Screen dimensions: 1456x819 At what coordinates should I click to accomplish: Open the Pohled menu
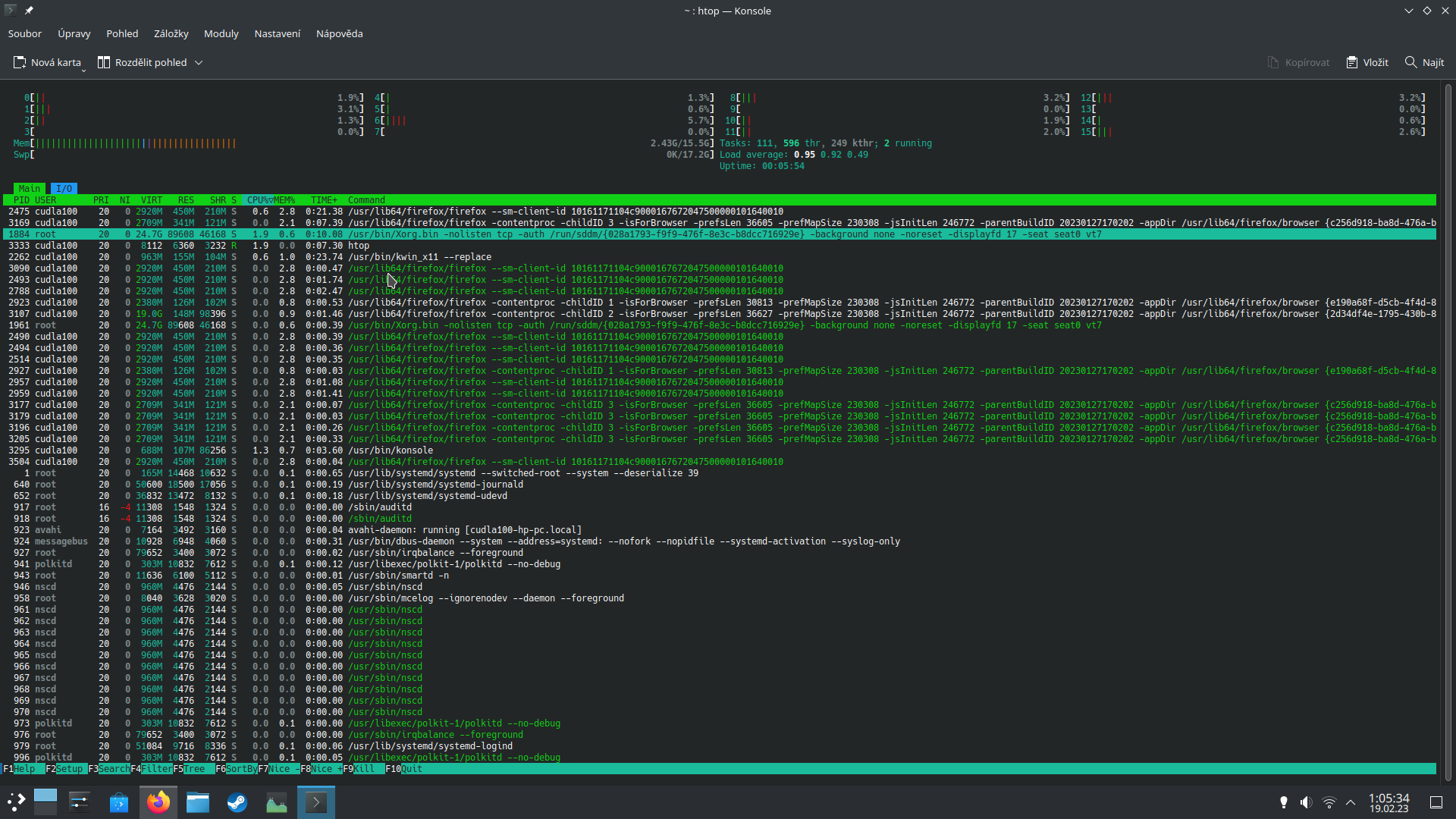coord(122,33)
